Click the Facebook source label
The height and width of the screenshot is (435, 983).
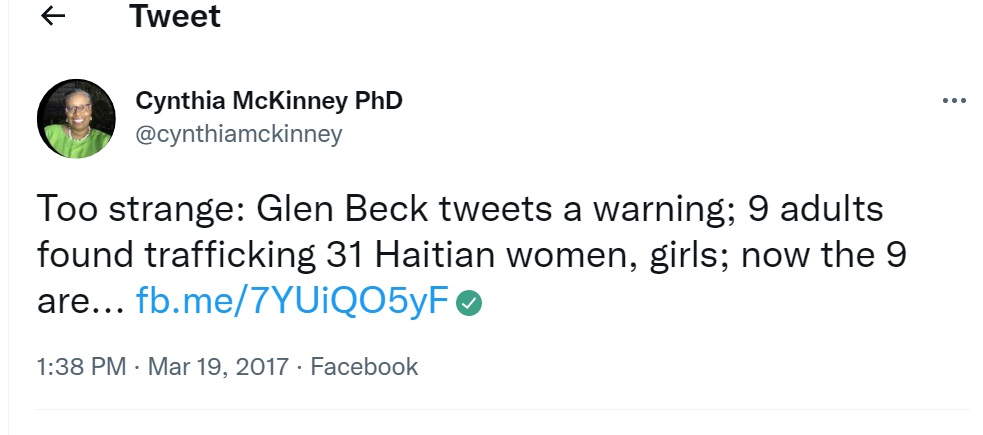(364, 367)
